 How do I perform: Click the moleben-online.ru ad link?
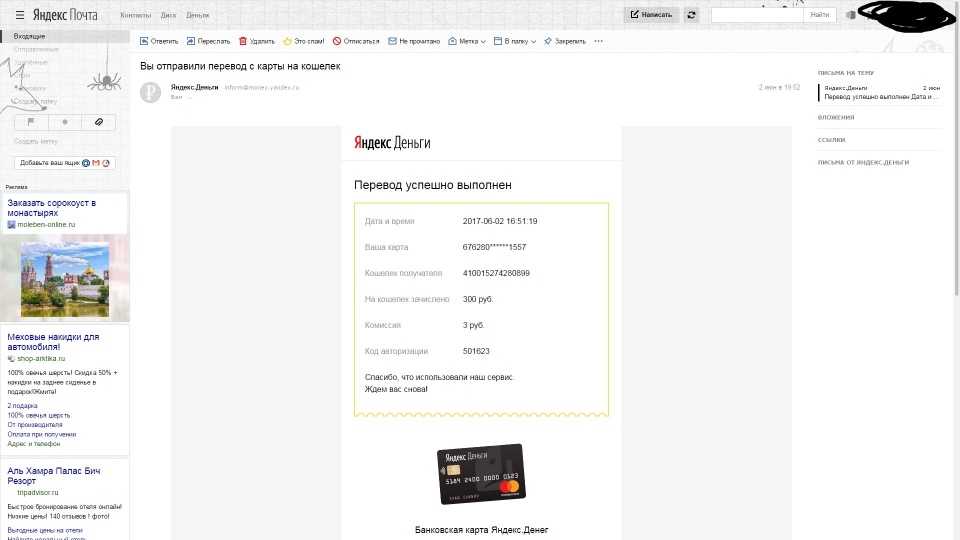tap(46, 225)
